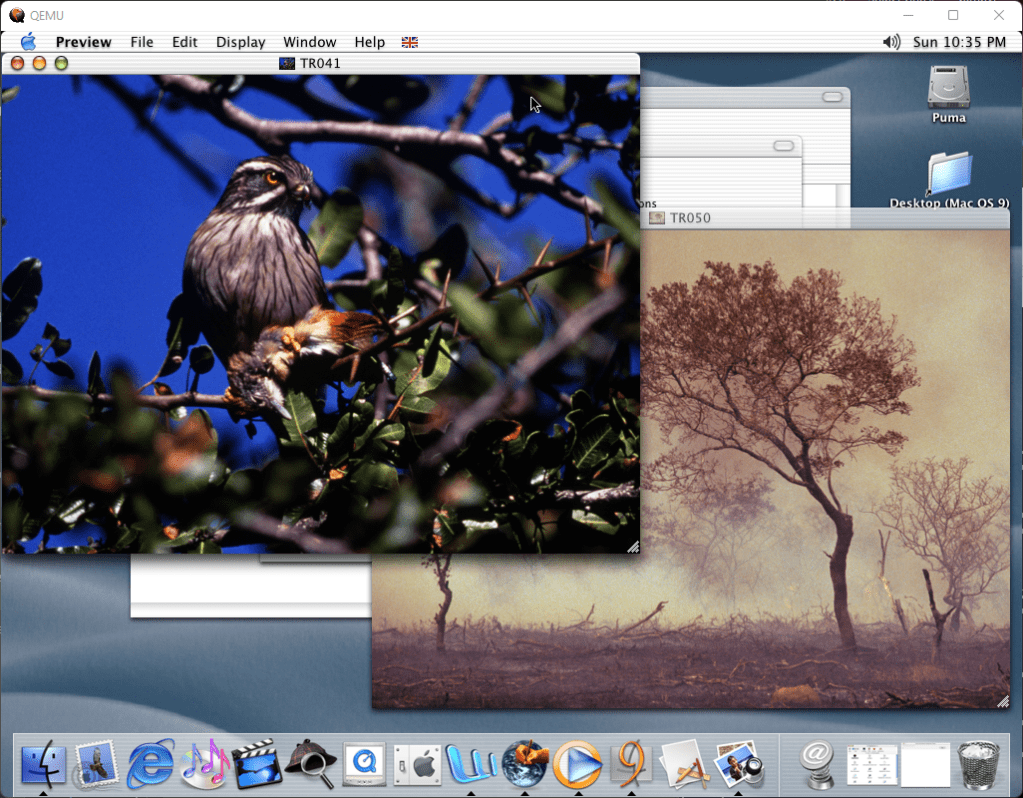Open Finder from the dock
Screen dimensions: 1023x798
tap(43, 765)
